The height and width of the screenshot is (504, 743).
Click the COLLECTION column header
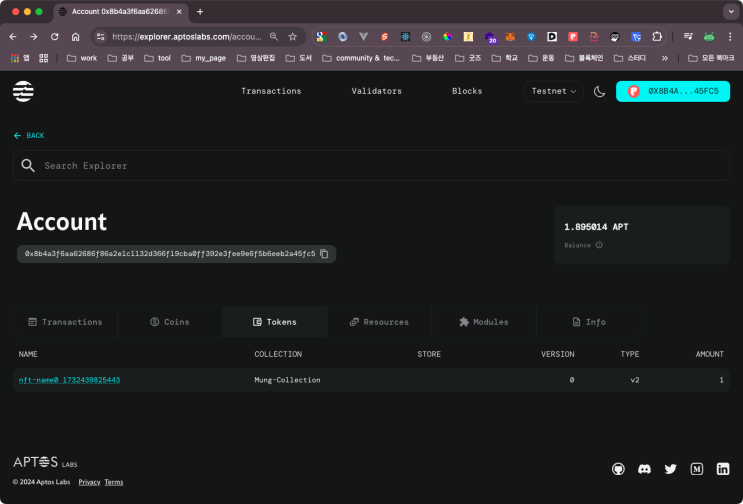pyautogui.click(x=278, y=354)
